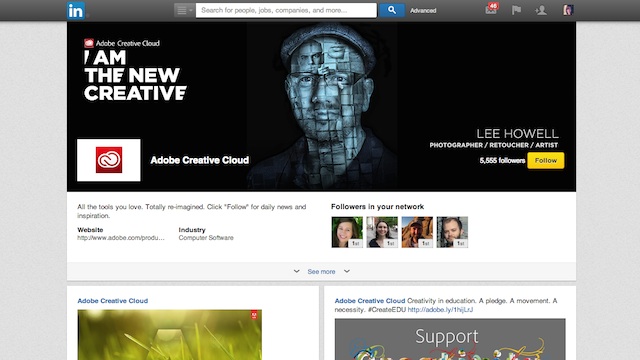
Task: Open the second follower's profile photo
Action: click(x=382, y=232)
